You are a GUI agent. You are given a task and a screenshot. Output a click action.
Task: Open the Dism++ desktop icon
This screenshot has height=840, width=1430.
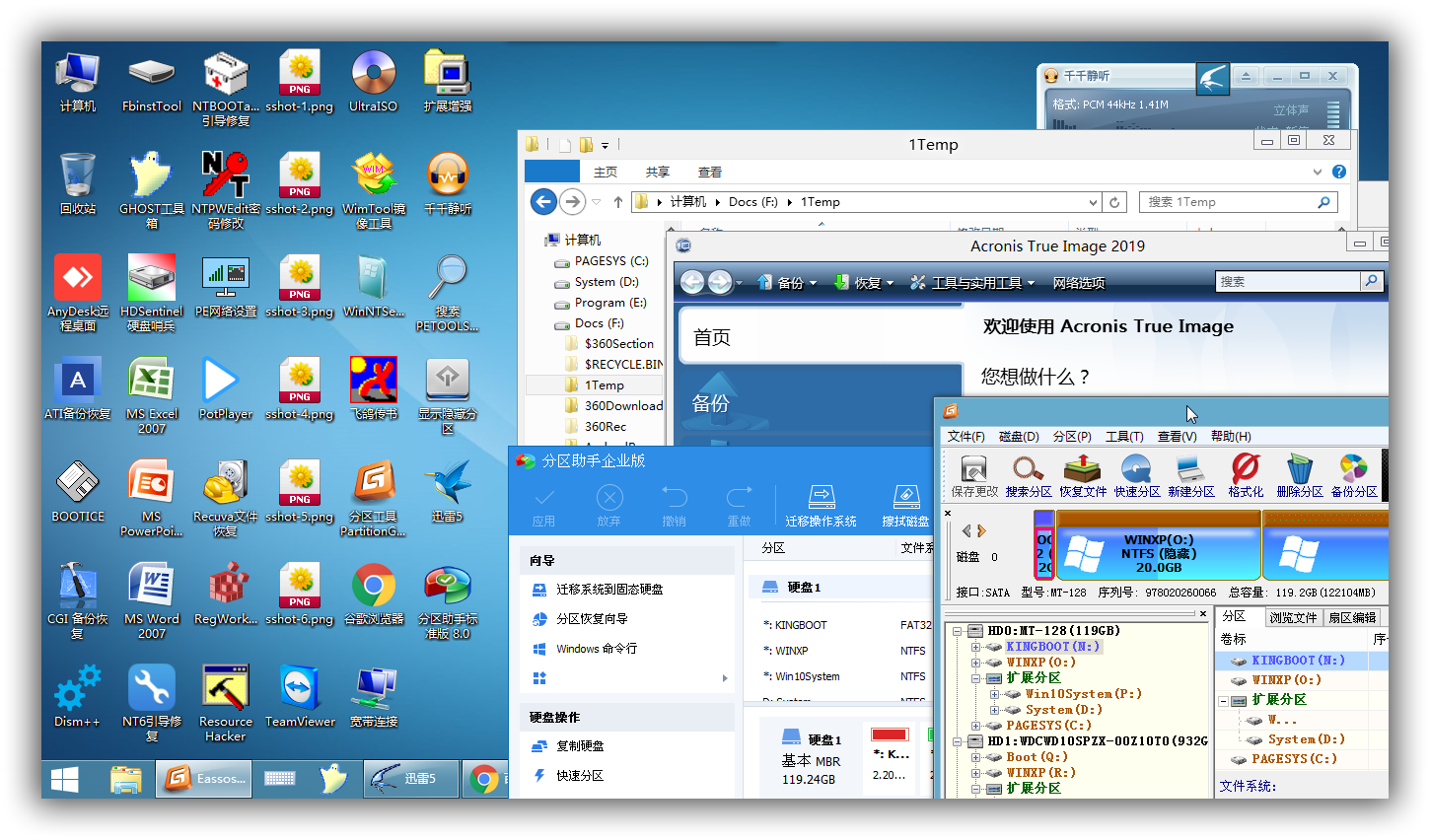(78, 696)
